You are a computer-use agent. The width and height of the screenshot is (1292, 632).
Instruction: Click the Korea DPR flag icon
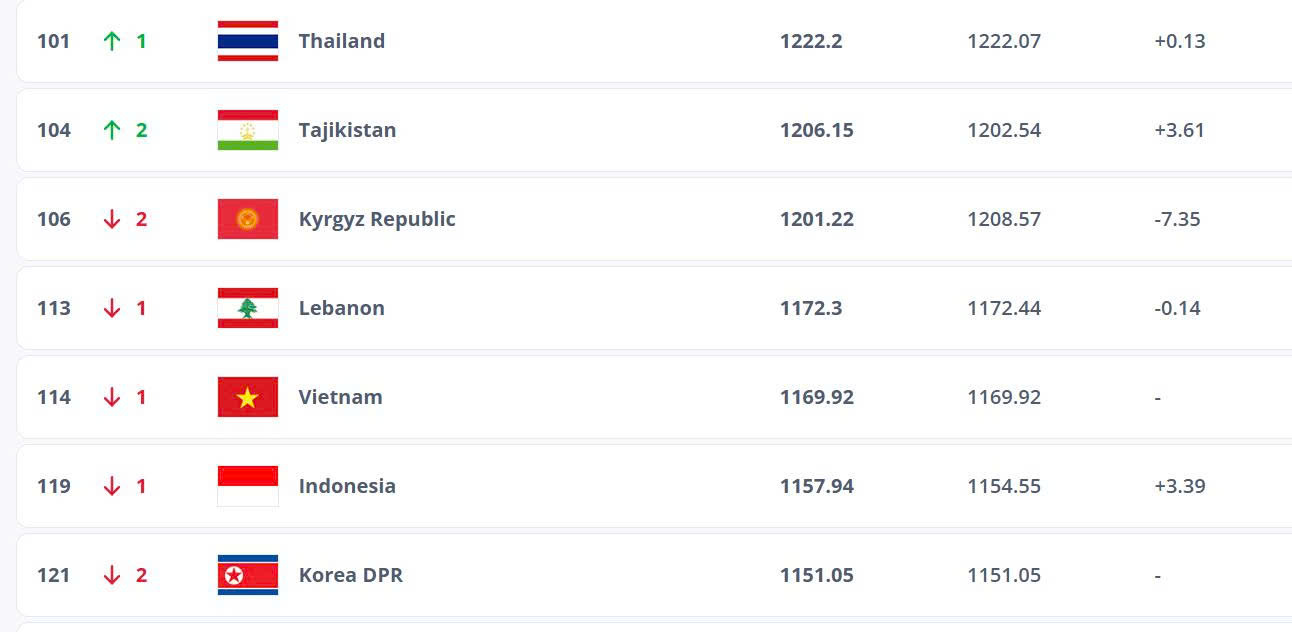point(248,575)
